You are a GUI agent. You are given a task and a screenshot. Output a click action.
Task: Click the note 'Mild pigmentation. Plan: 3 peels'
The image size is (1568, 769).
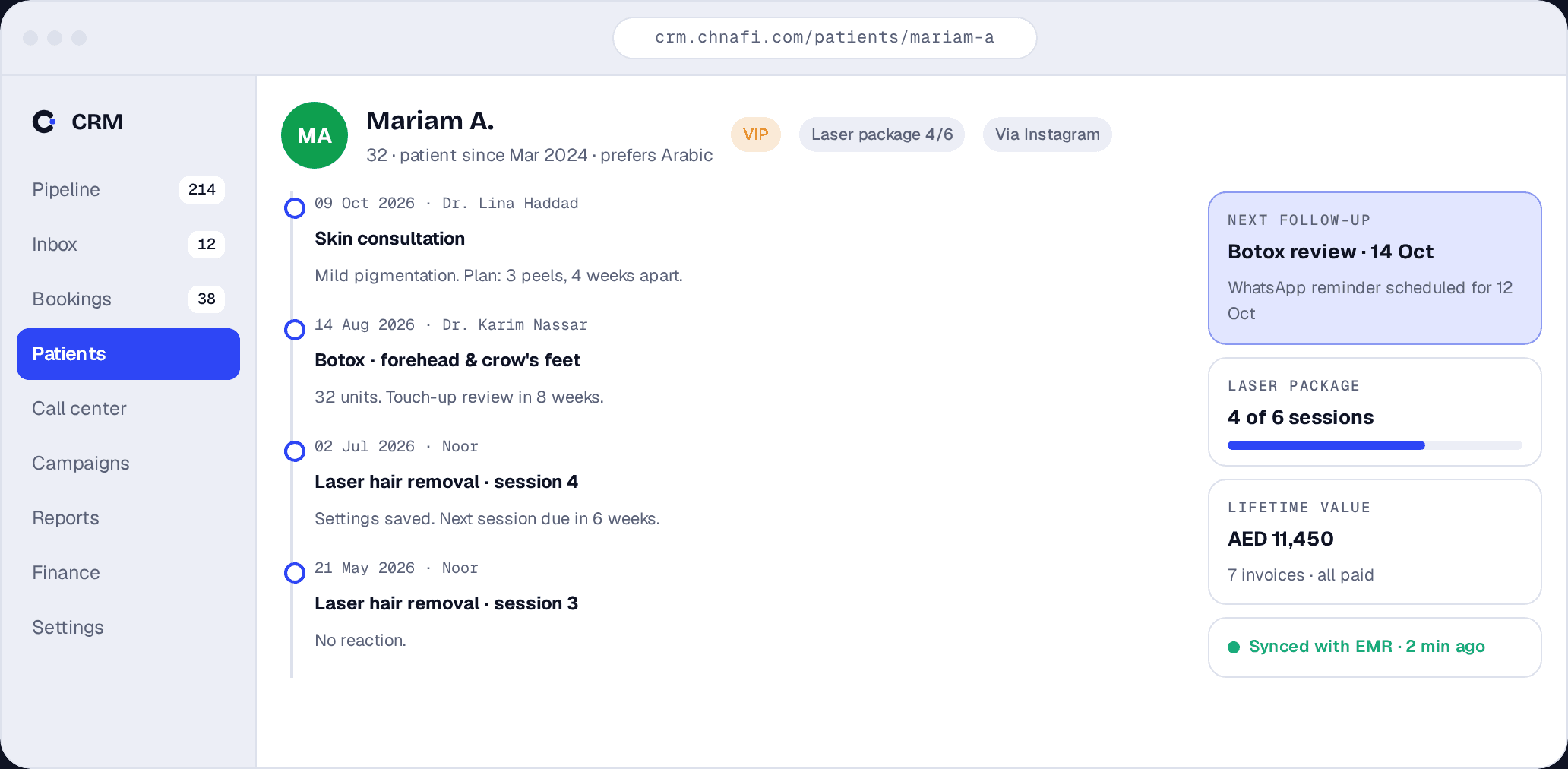[499, 276]
